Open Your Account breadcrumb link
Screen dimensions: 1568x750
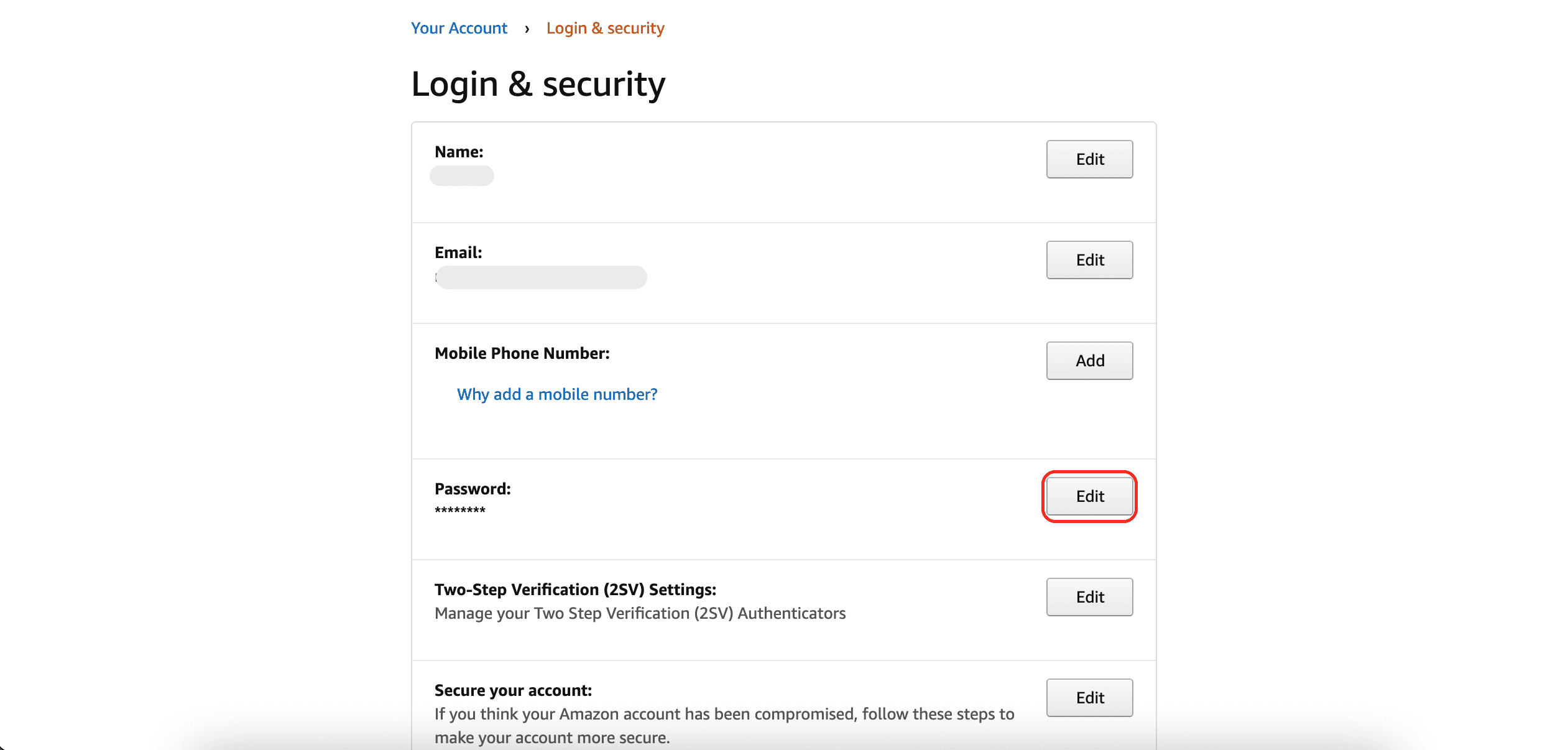coord(460,27)
